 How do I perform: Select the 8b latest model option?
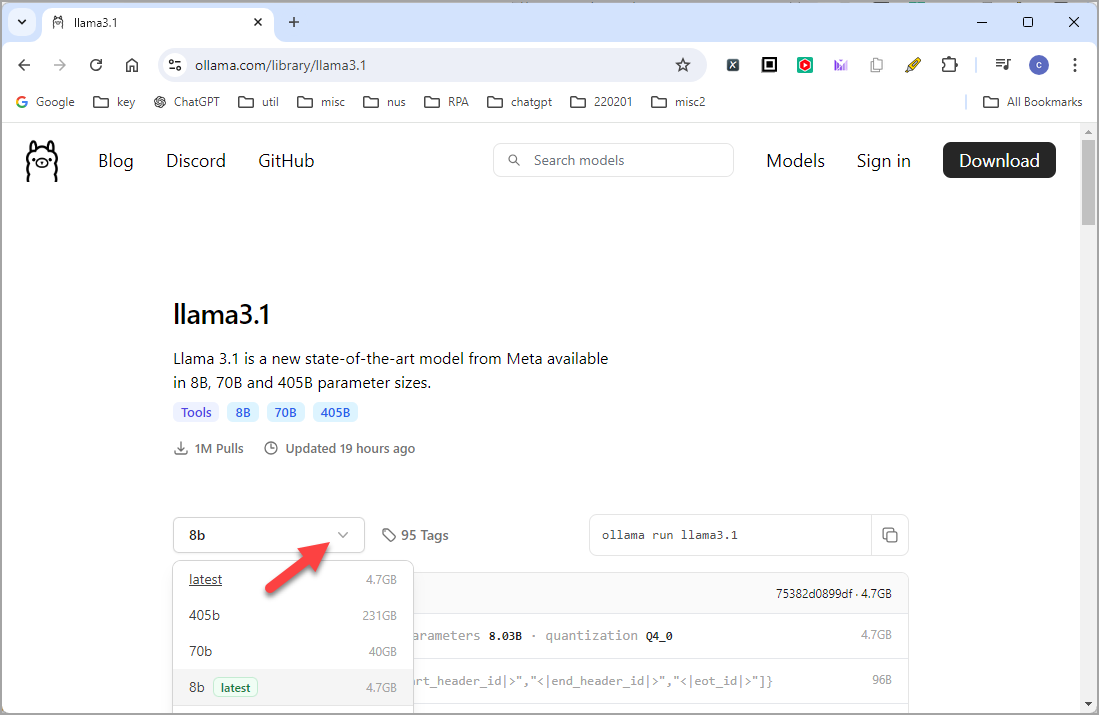point(293,688)
